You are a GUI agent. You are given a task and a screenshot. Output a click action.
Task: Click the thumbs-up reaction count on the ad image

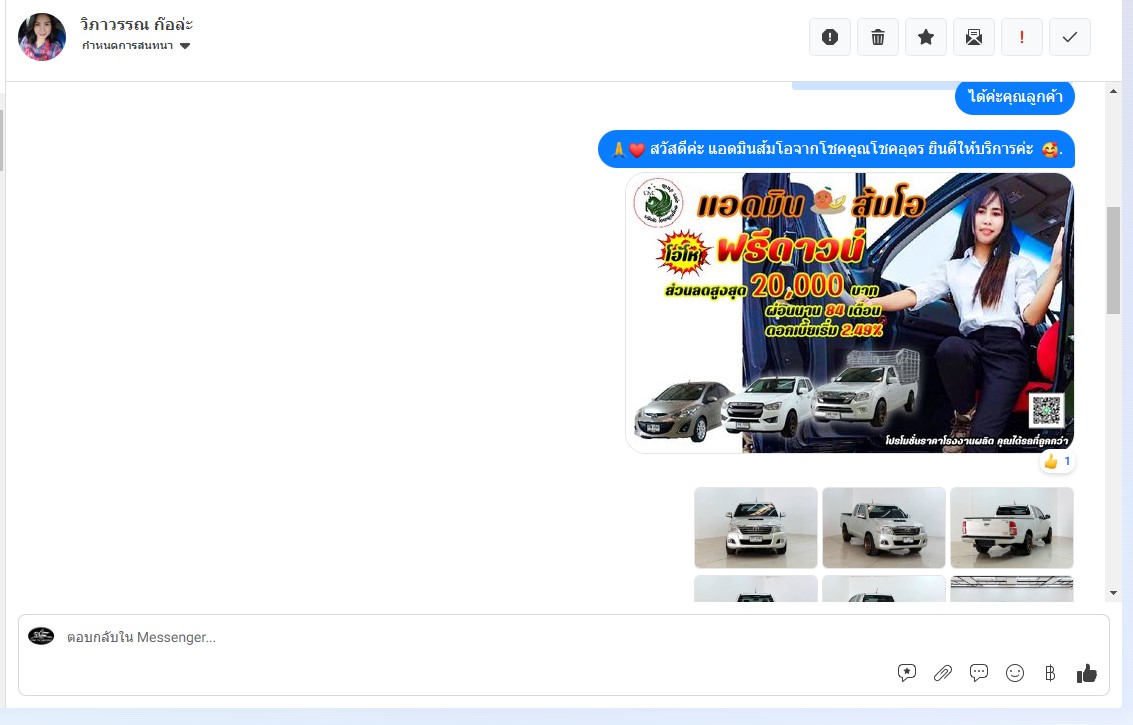pyautogui.click(x=1057, y=462)
